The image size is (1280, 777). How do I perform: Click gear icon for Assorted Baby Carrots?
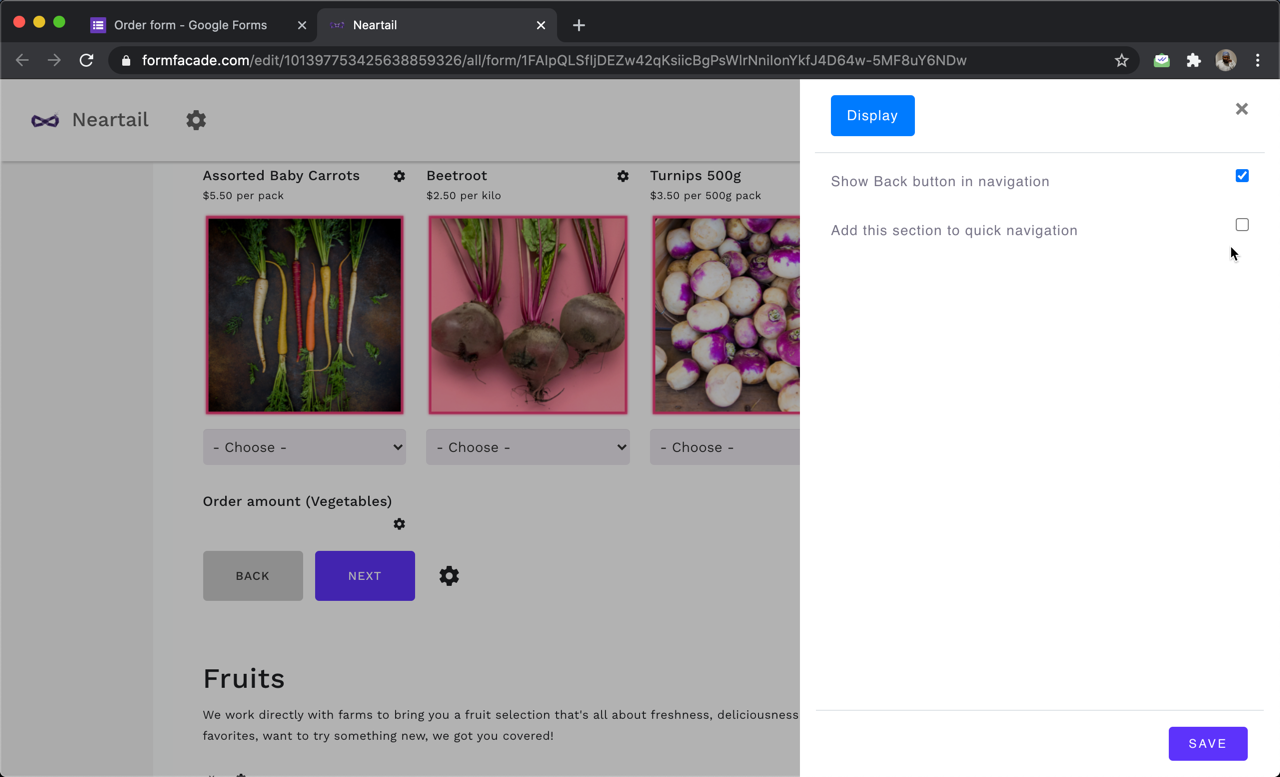[x=399, y=176]
